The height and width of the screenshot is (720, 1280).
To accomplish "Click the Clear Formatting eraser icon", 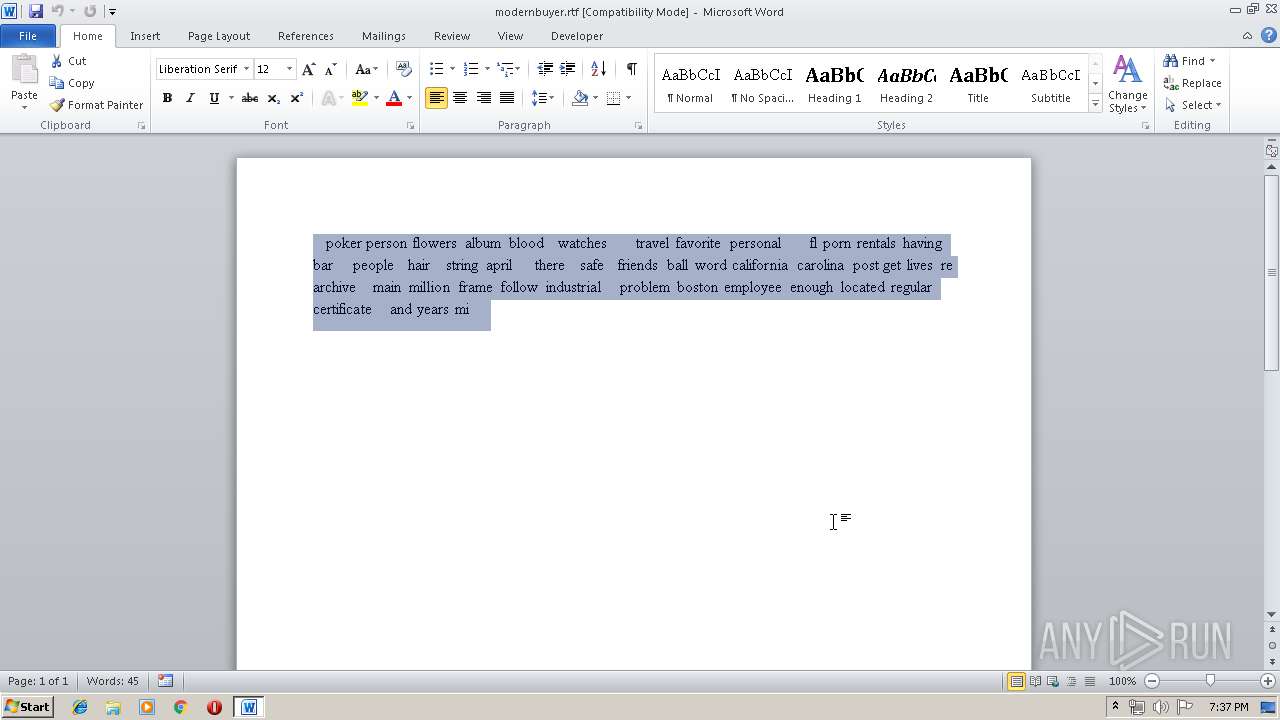I will 404,69.
